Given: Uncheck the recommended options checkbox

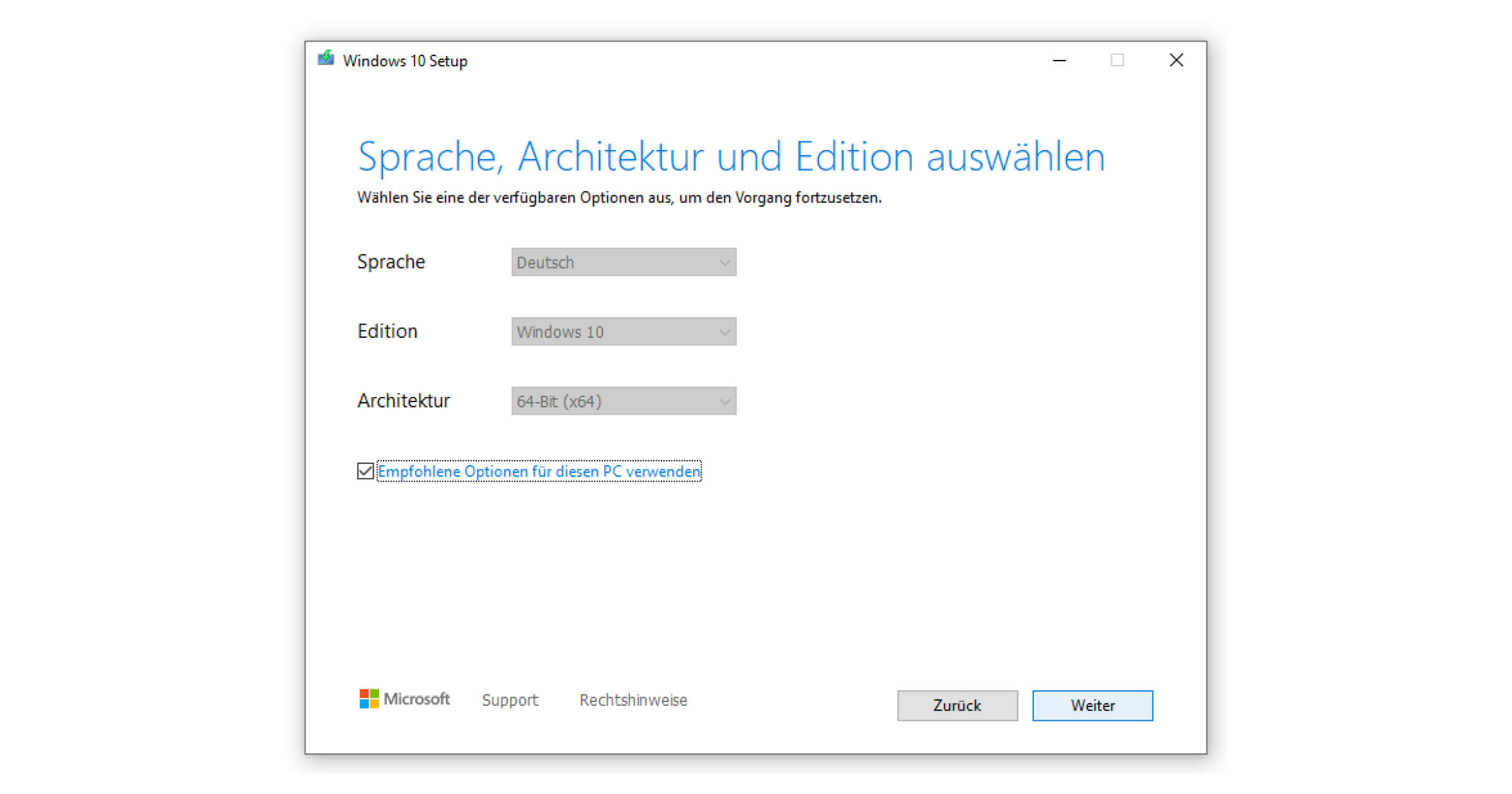Looking at the screenshot, I should click(x=365, y=471).
